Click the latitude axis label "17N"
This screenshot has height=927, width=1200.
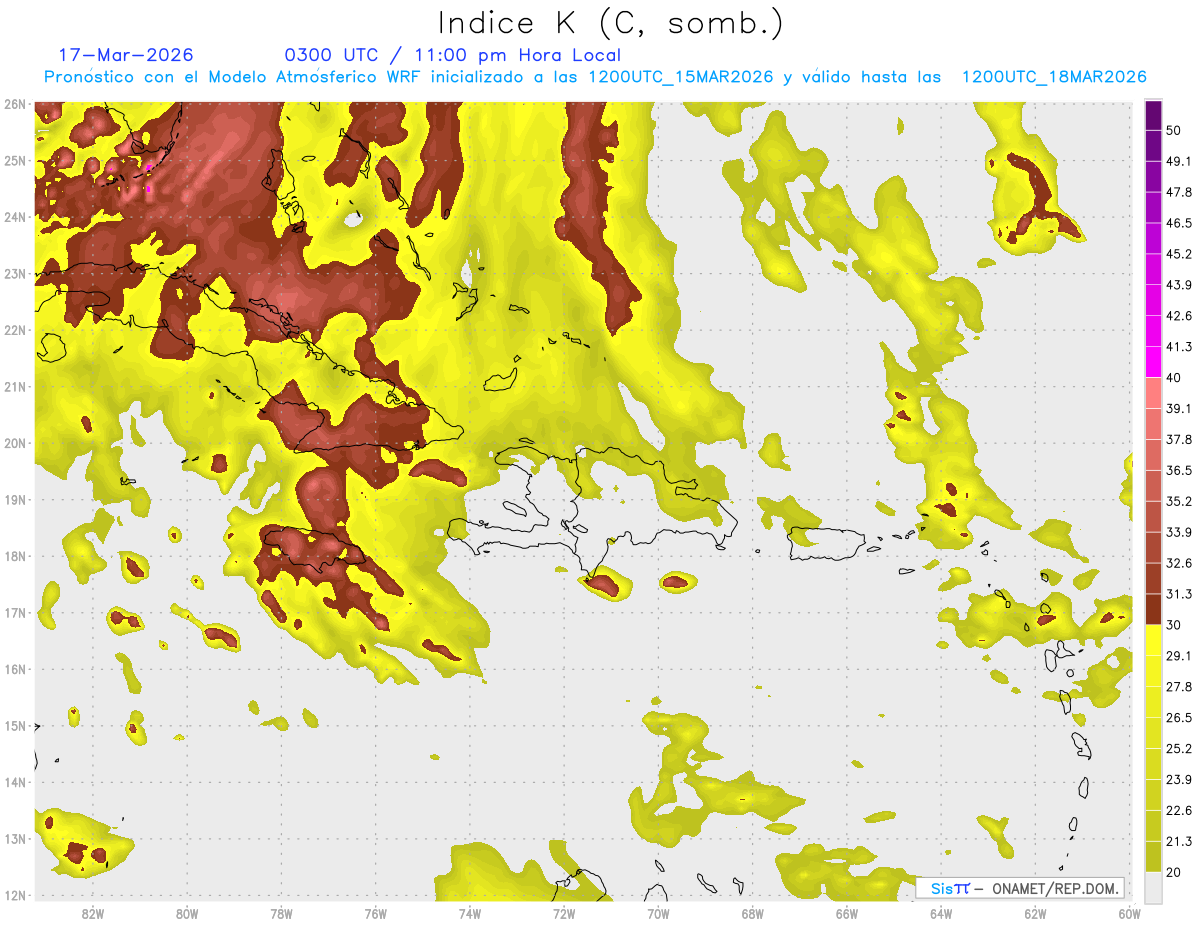click(15, 612)
